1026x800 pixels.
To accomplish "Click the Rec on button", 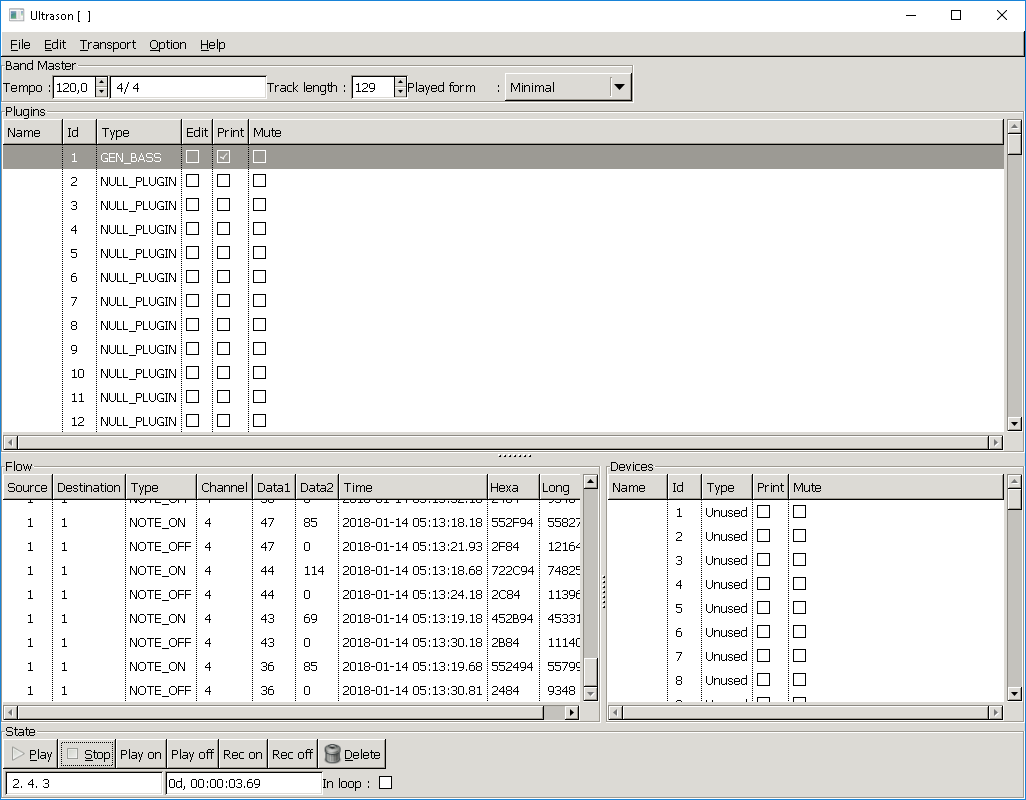I will 242,754.
